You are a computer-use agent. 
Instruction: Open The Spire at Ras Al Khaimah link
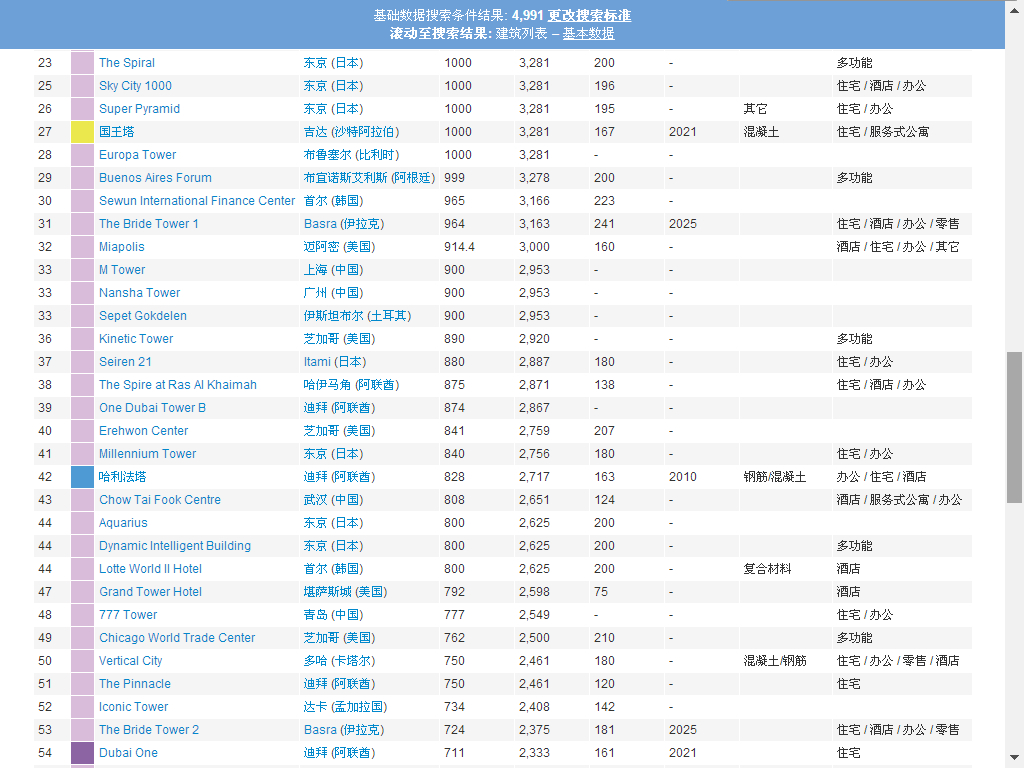coord(178,385)
